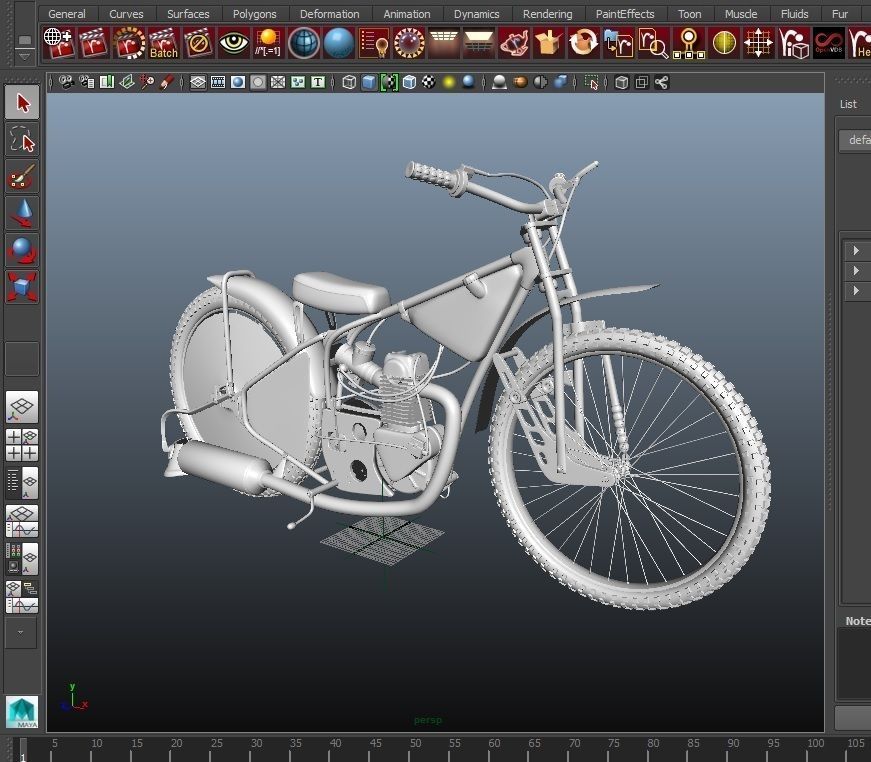
Task: Click the magnifier search shelf icon
Action: (x=654, y=43)
